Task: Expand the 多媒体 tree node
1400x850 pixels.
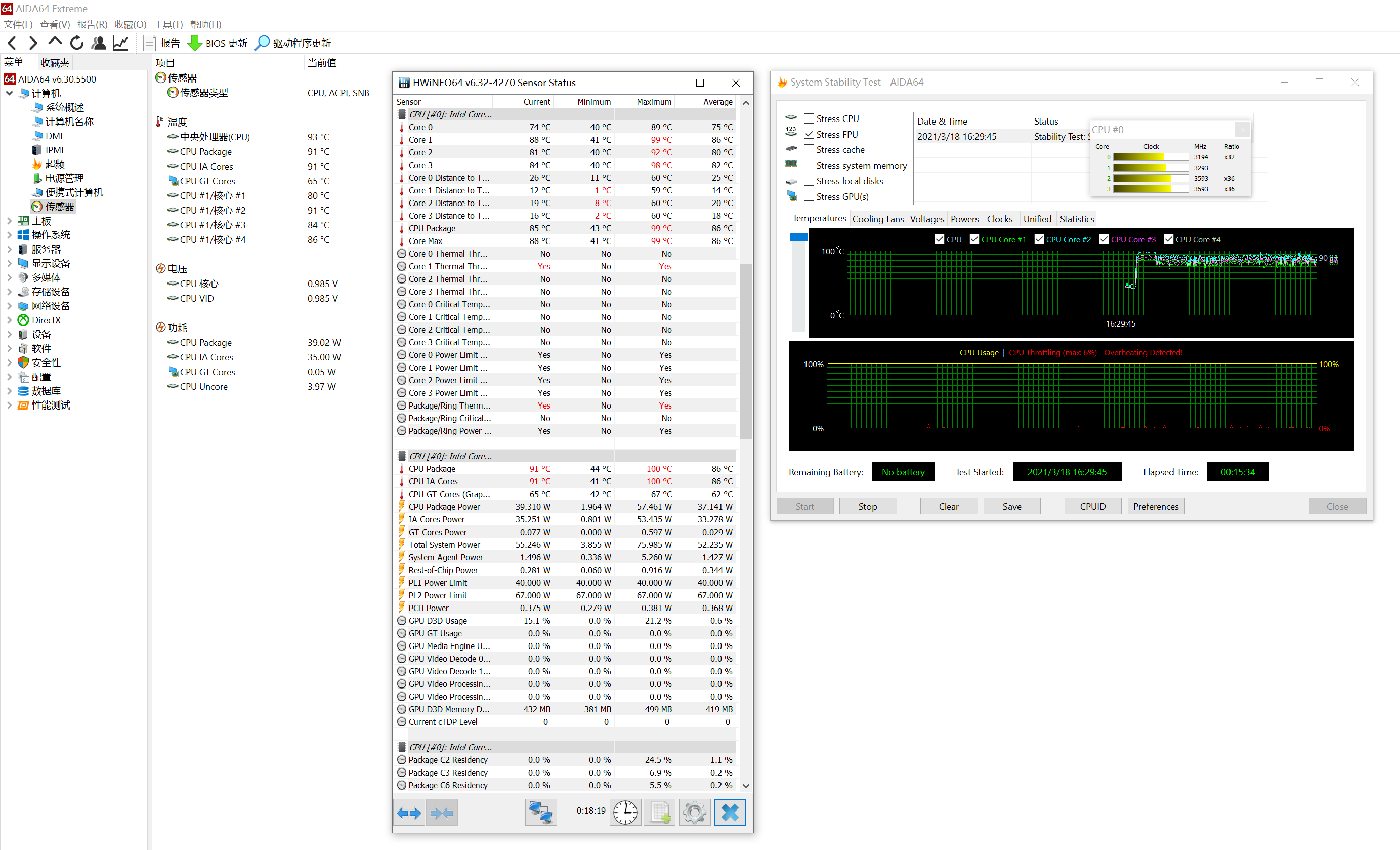Action: click(x=10, y=277)
